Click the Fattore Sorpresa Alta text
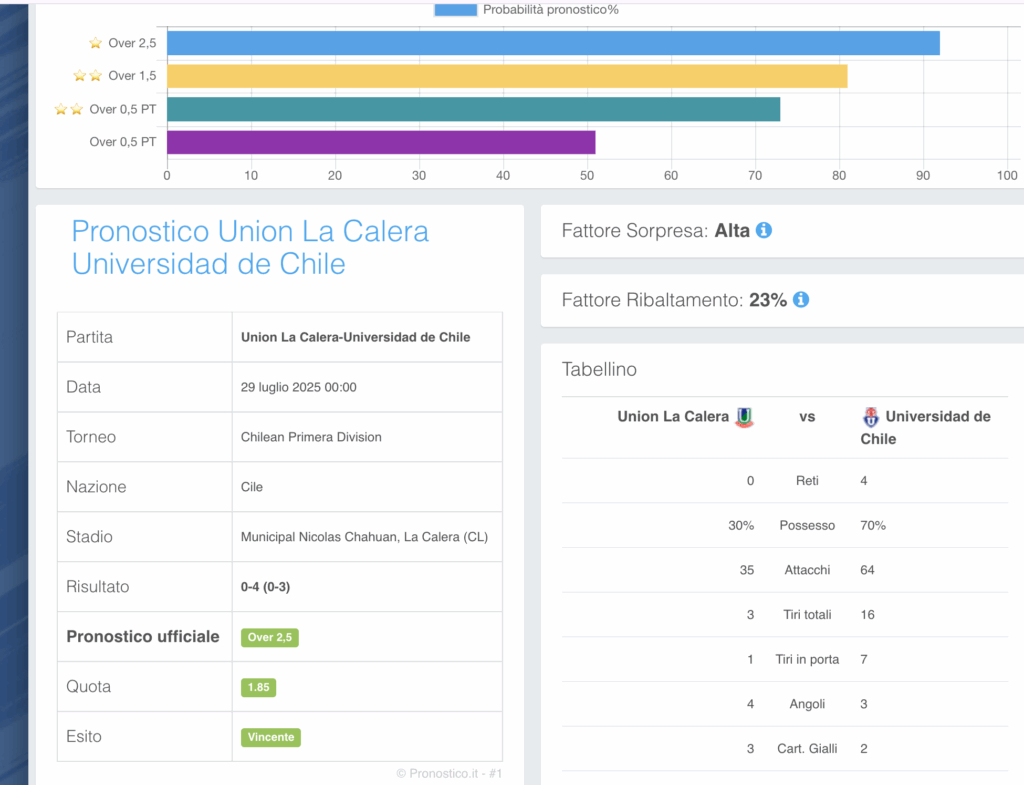Image resolution: width=1024 pixels, height=785 pixels. pyautogui.click(x=656, y=231)
